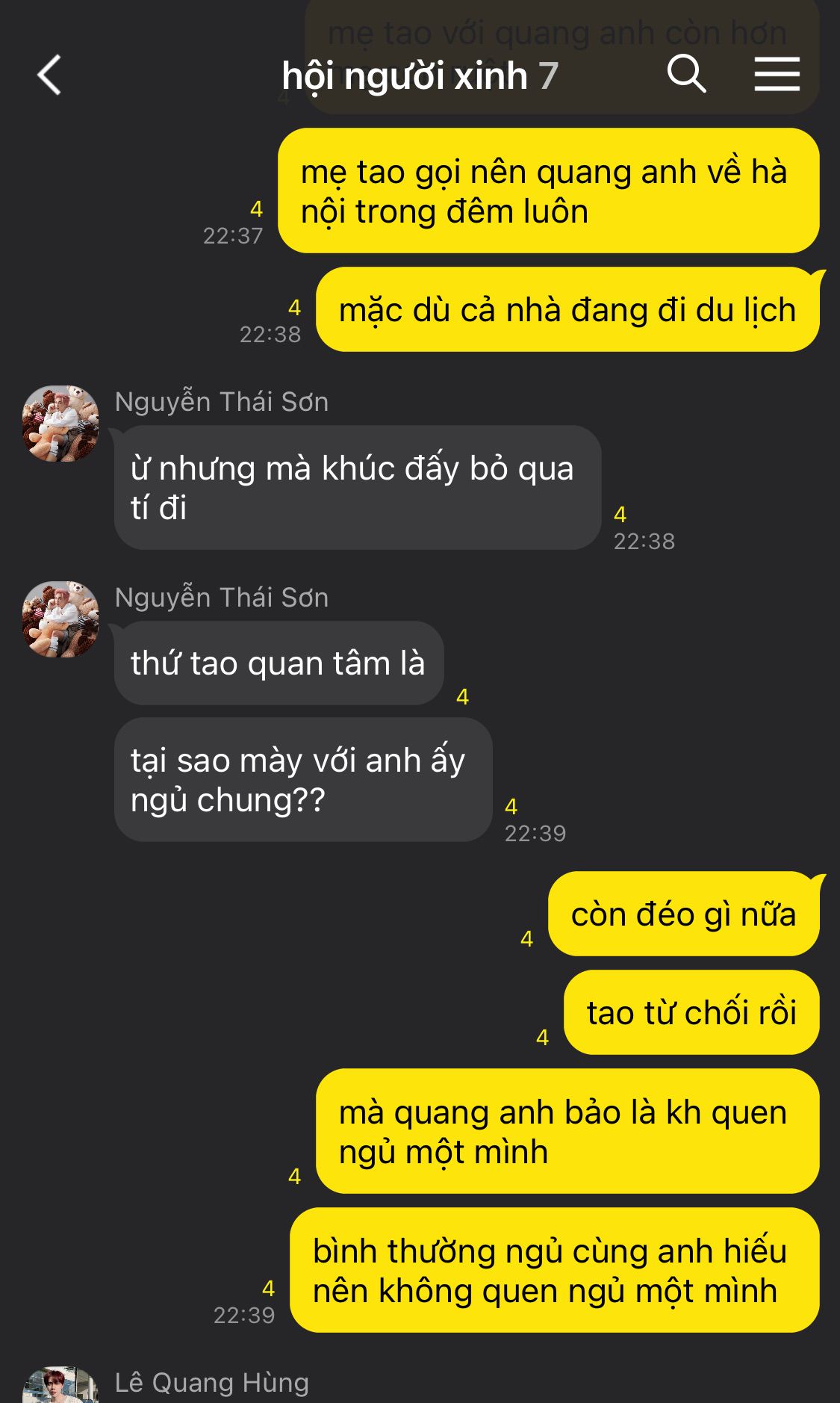Tap the back arrow icon
The image size is (840, 1403).
coord(49,75)
